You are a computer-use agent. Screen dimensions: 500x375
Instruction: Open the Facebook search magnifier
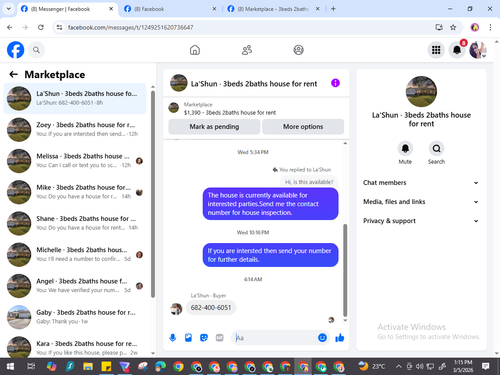click(x=36, y=50)
